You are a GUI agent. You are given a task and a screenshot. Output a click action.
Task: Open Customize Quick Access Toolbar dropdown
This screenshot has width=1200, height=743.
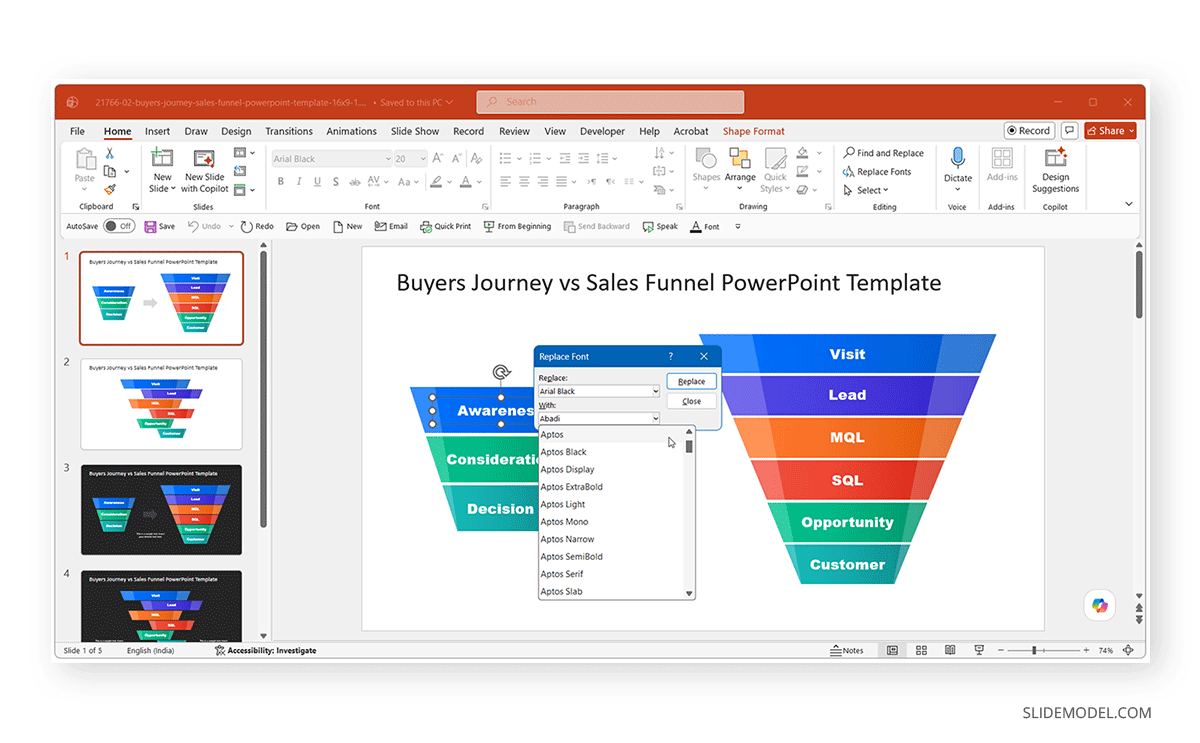pos(738,226)
